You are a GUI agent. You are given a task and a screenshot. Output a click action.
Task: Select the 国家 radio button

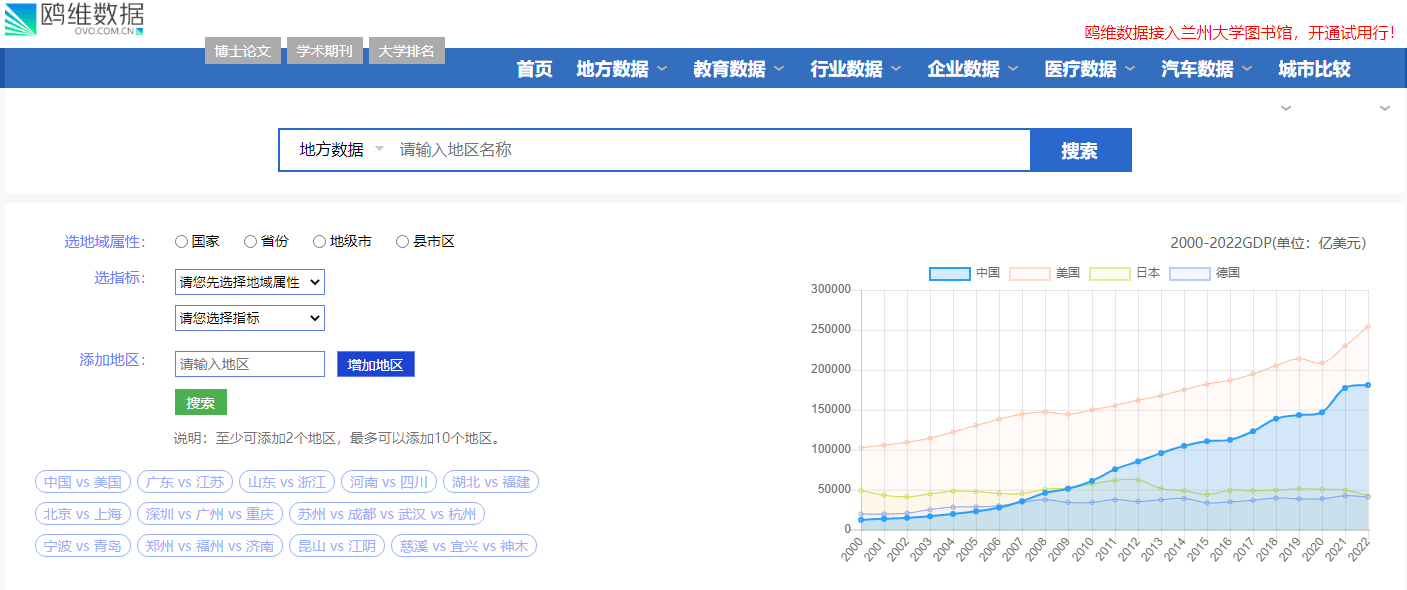click(x=181, y=240)
